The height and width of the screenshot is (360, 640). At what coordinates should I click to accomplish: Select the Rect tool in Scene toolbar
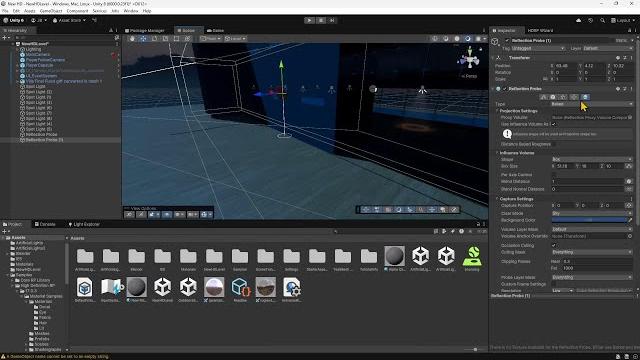(176, 39)
